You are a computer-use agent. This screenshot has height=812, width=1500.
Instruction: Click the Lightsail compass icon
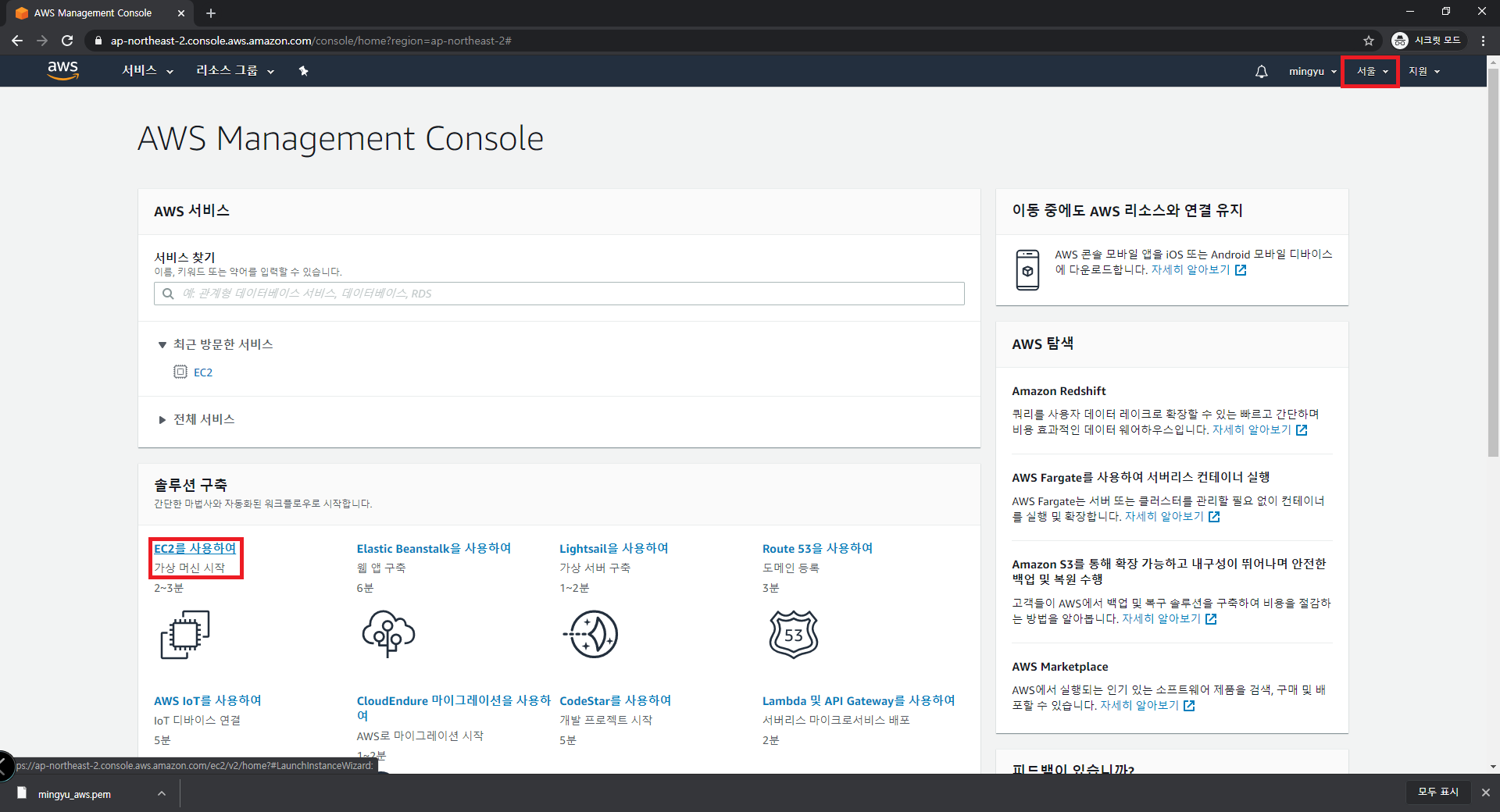point(591,634)
